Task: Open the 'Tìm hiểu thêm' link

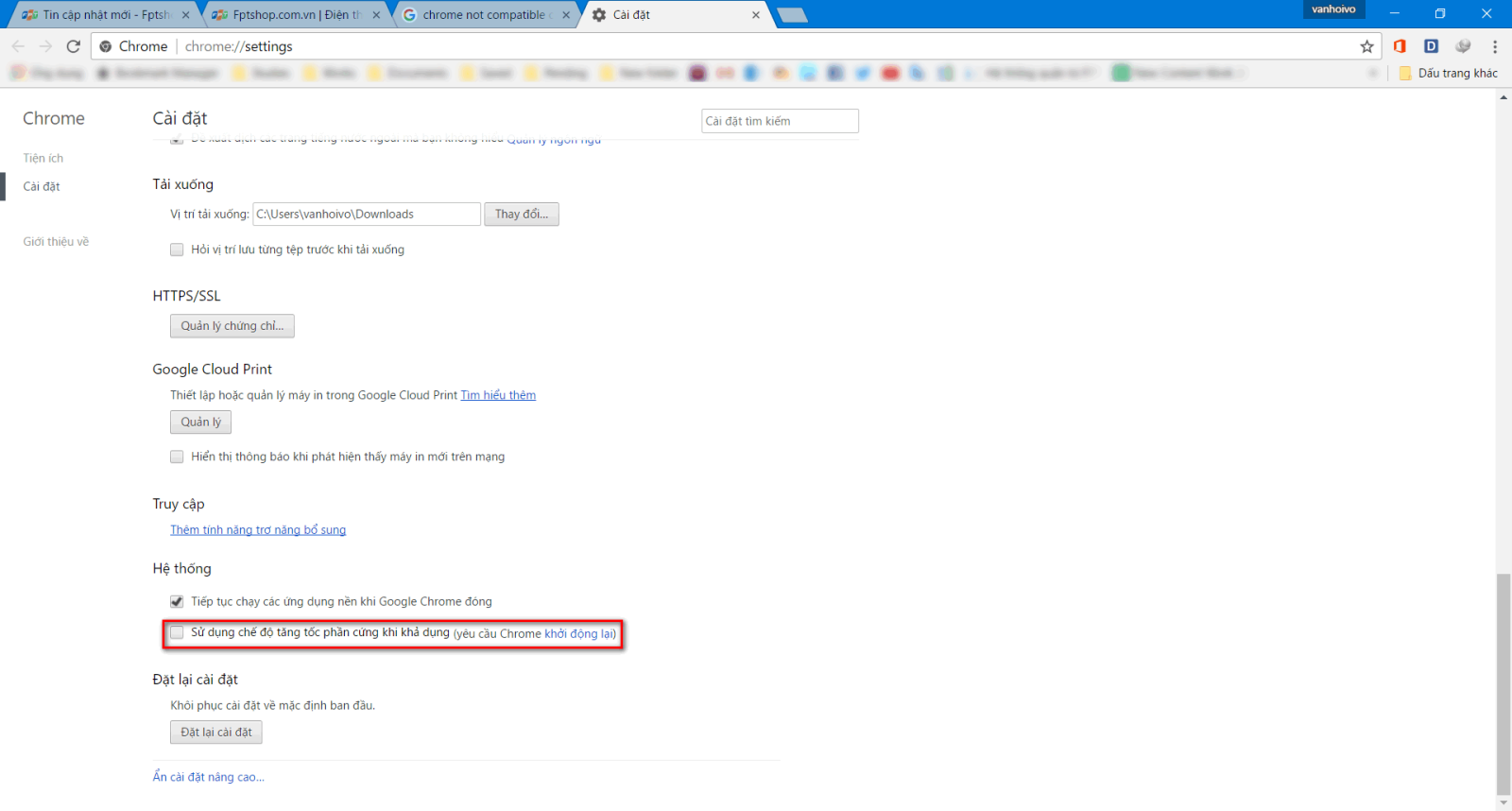Action: (498, 395)
